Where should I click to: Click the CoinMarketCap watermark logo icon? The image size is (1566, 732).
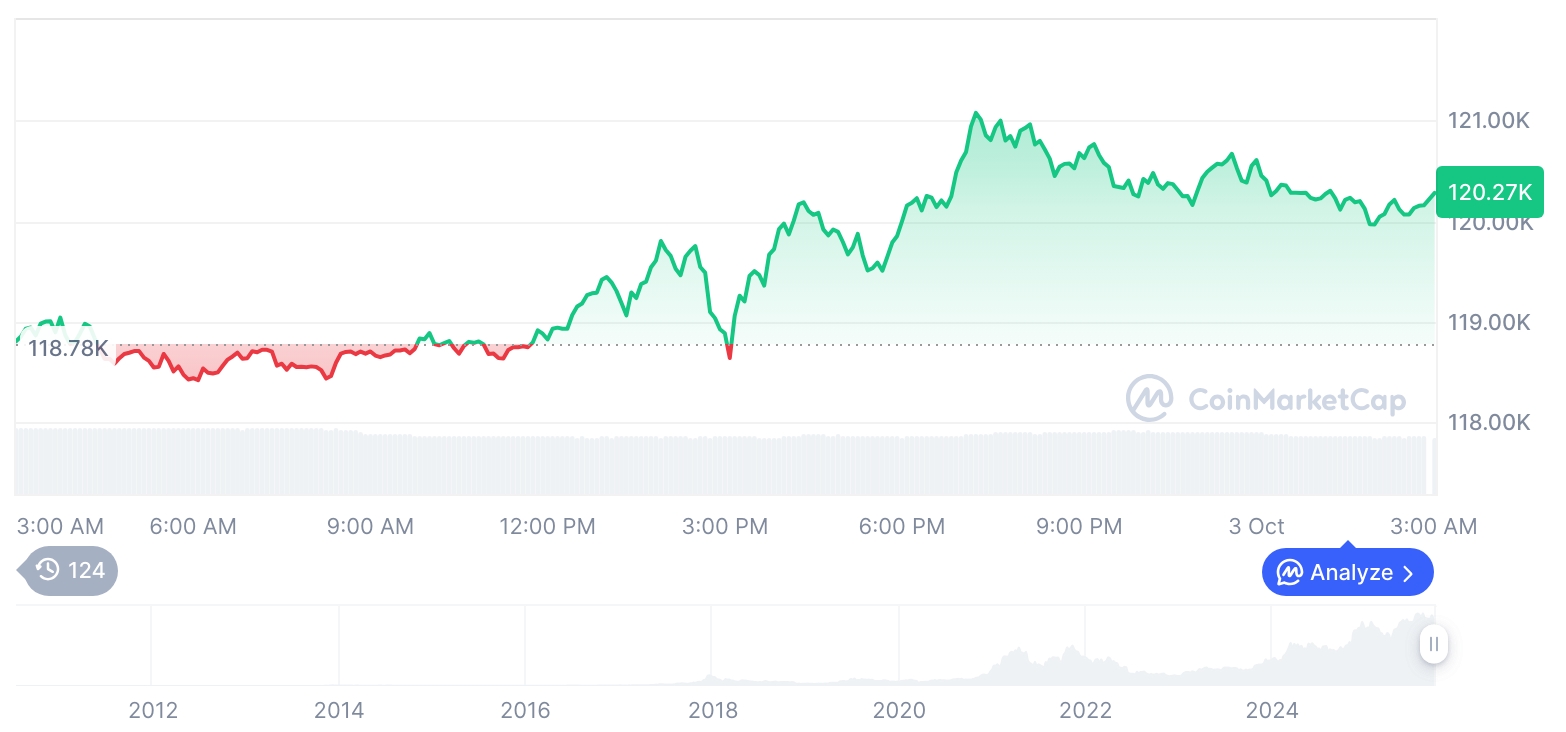pos(1150,398)
